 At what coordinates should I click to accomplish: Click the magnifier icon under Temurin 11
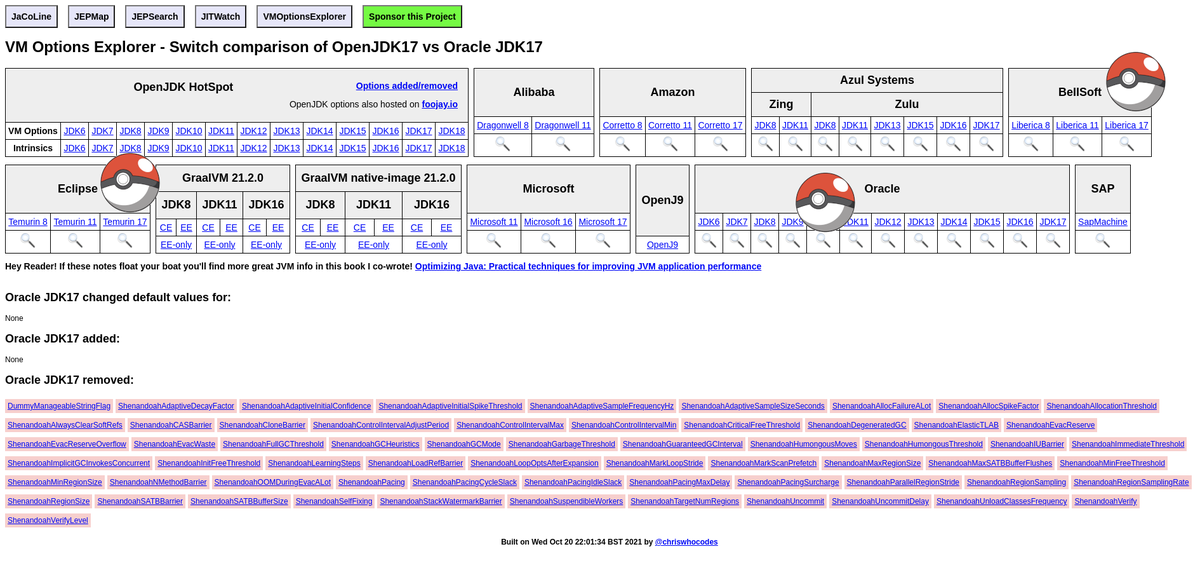tap(75, 241)
